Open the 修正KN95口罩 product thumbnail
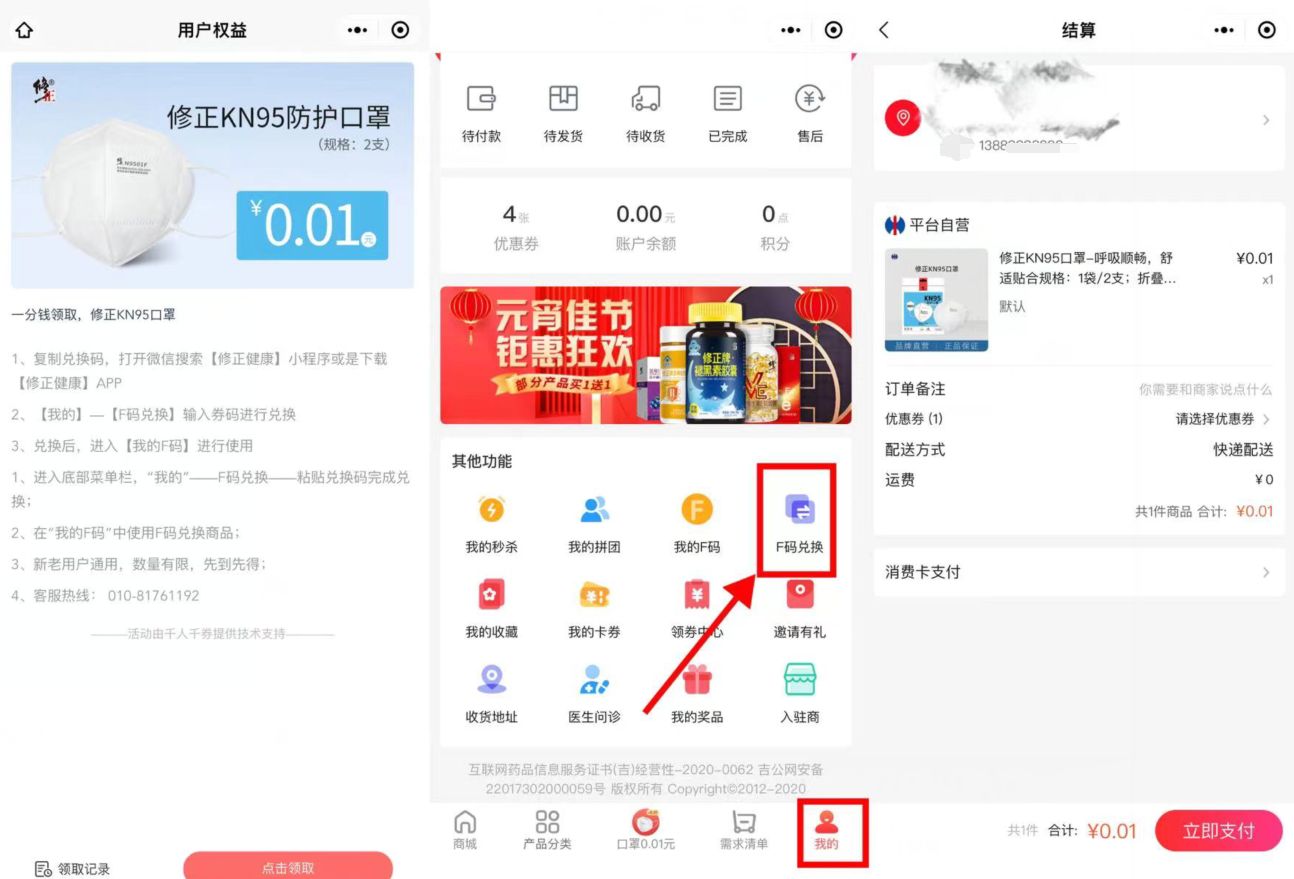The height and width of the screenshot is (879, 1294). pyautogui.click(x=936, y=300)
